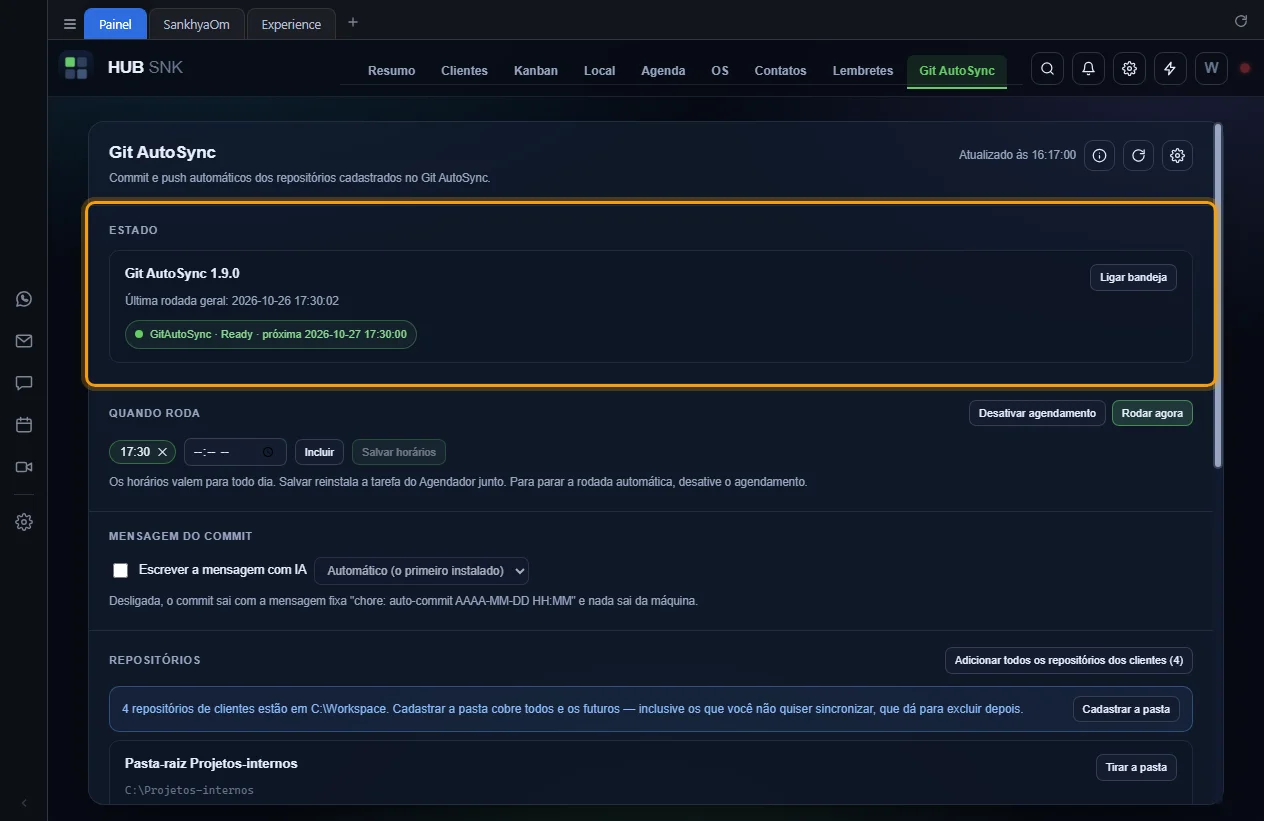Switch to the SankhyaOm tab
Viewport: 1264px width, 821px height.
pos(196,24)
